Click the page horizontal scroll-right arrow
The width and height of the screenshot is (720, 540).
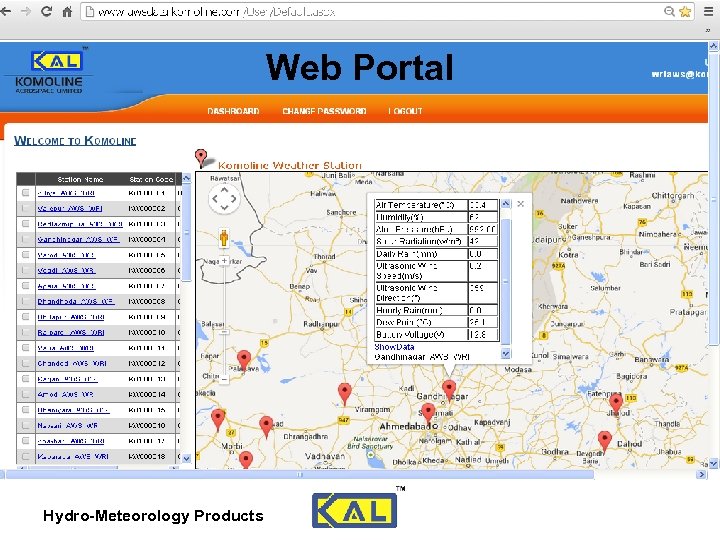pyautogui.click(x=701, y=474)
